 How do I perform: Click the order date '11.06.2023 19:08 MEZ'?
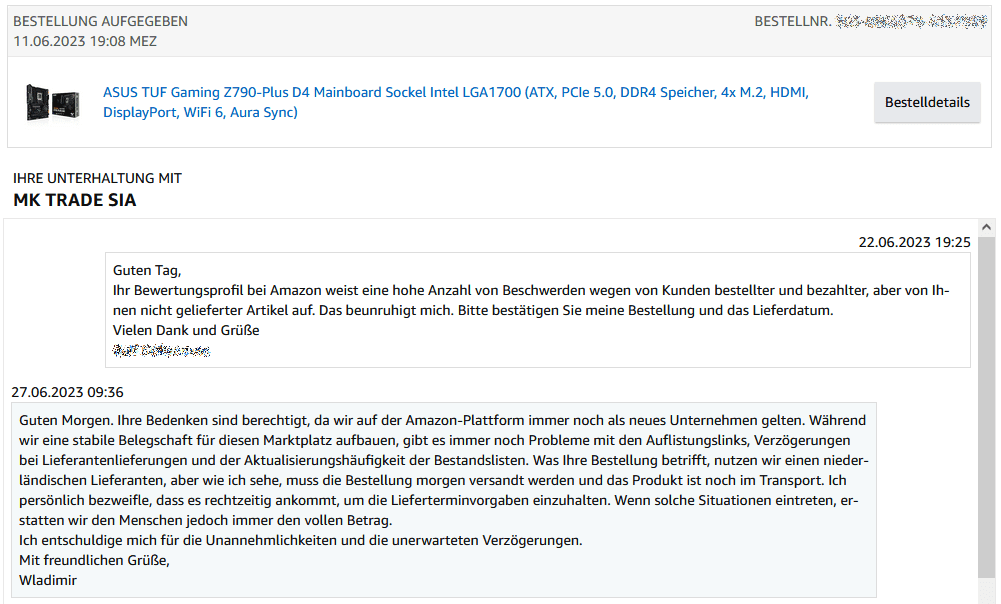[85, 42]
